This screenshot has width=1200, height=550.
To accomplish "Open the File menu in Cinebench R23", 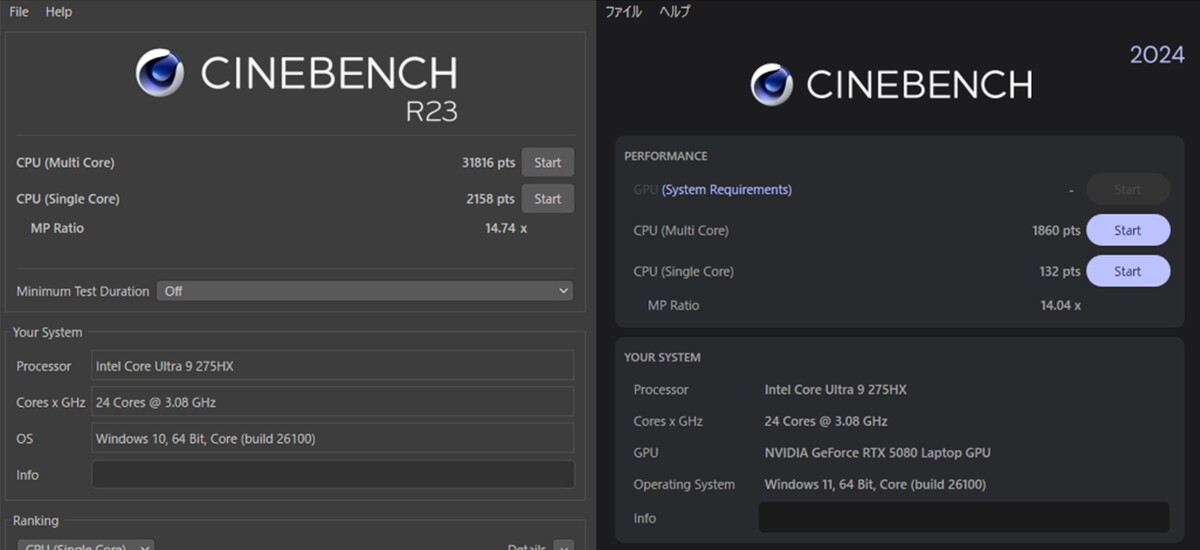I will pos(19,12).
